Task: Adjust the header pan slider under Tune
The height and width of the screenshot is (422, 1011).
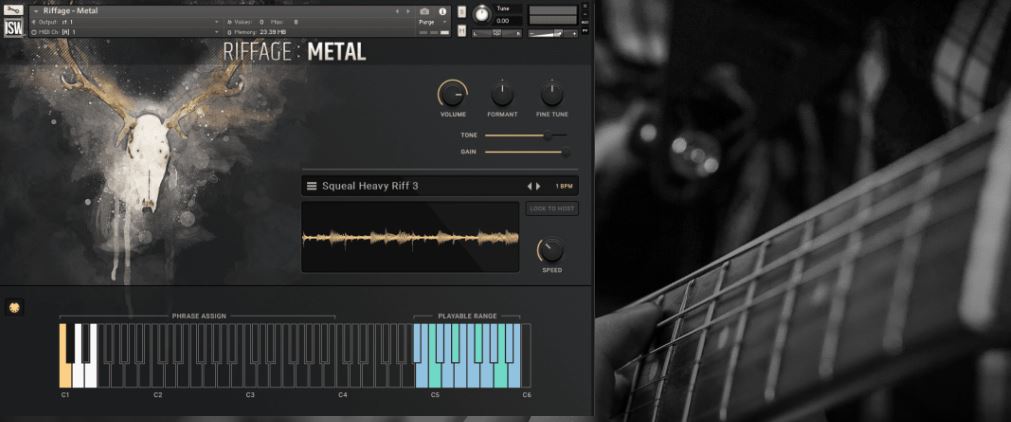Action: (496, 33)
